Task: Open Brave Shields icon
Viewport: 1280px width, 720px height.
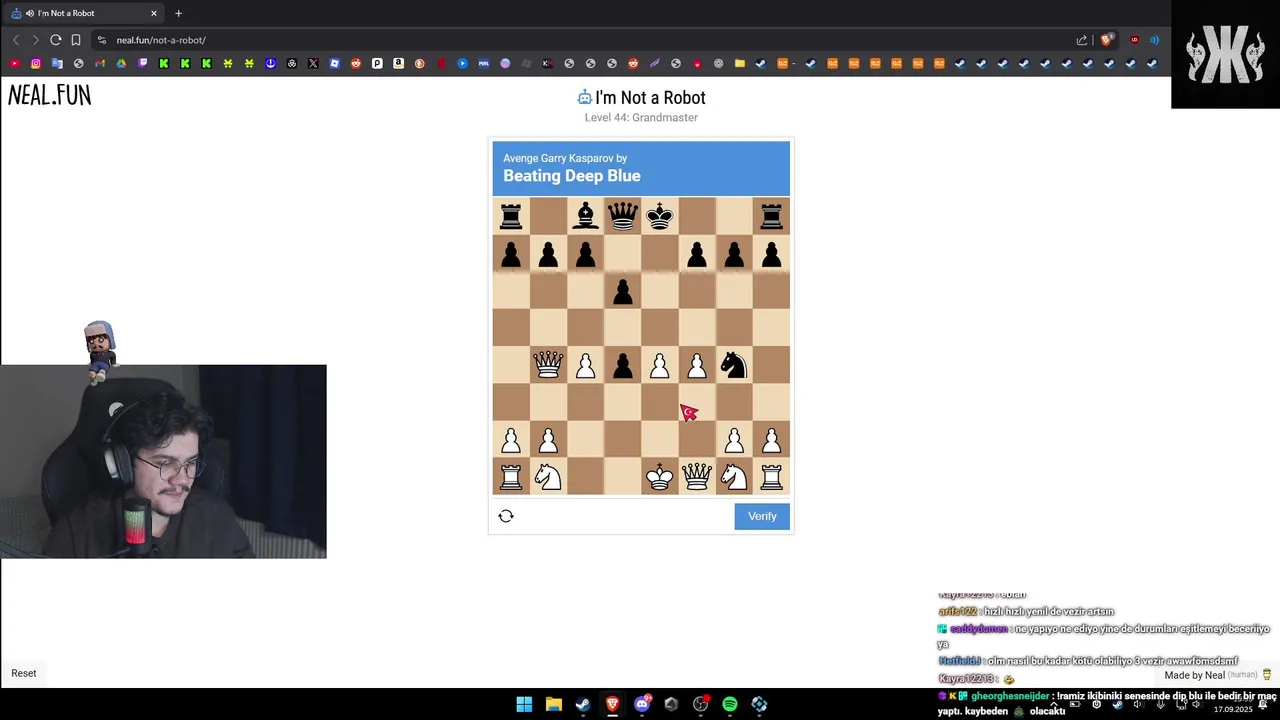Action: [x=1107, y=40]
